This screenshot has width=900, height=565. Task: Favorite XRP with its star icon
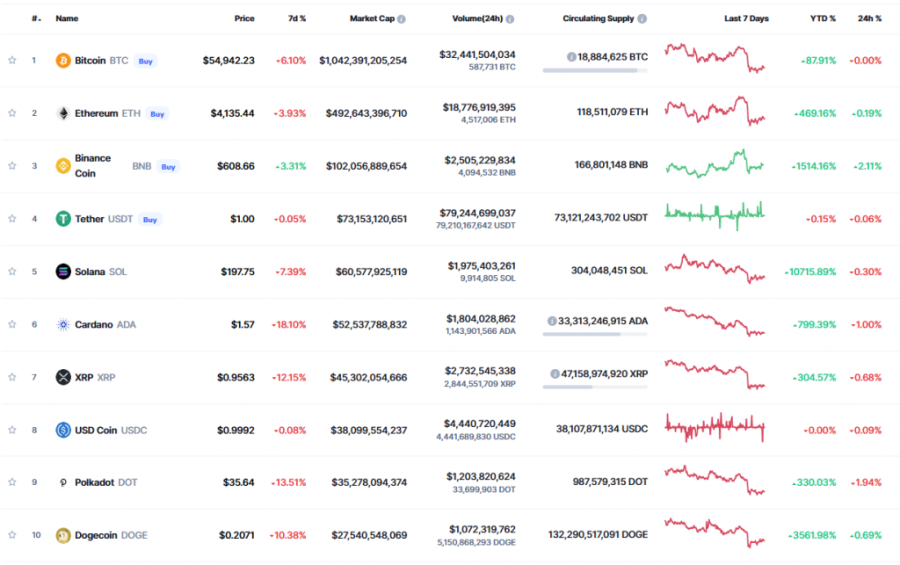tap(12, 377)
